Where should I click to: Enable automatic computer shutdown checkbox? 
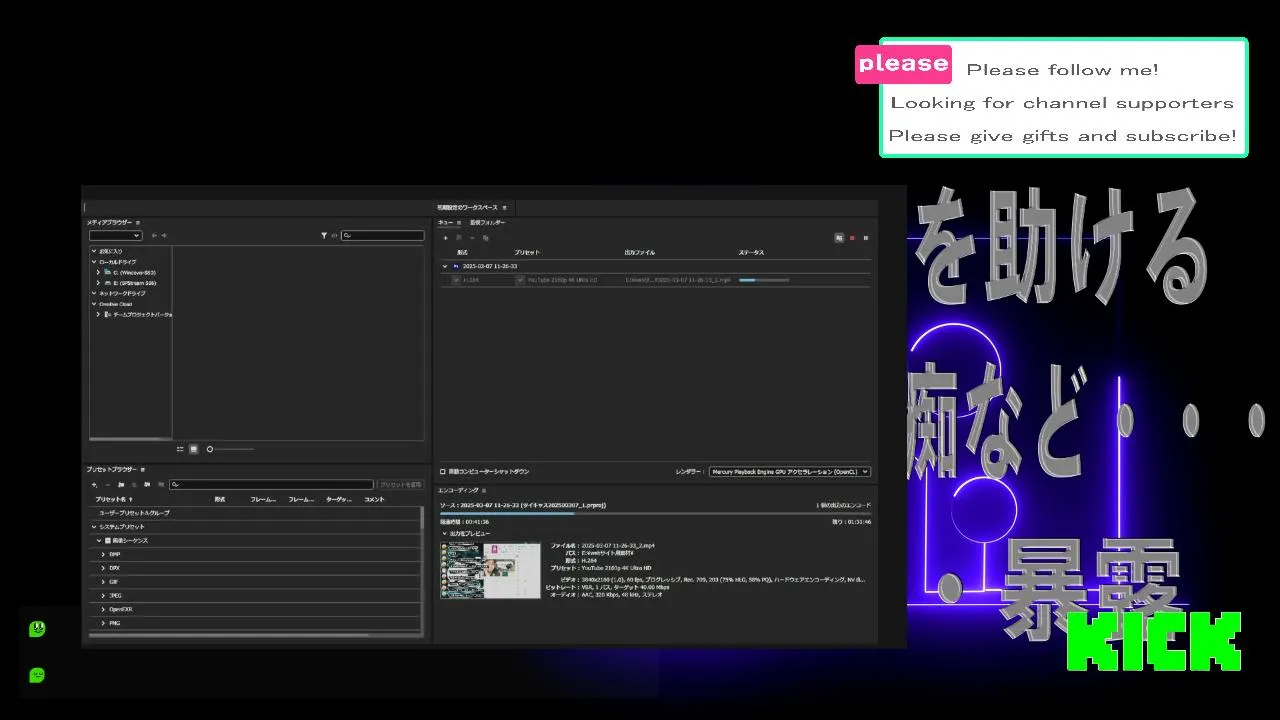[x=443, y=472]
